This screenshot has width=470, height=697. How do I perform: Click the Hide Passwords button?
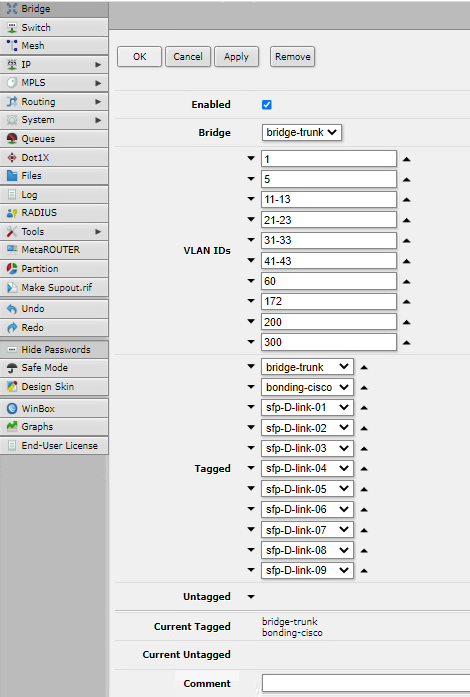[54, 350]
